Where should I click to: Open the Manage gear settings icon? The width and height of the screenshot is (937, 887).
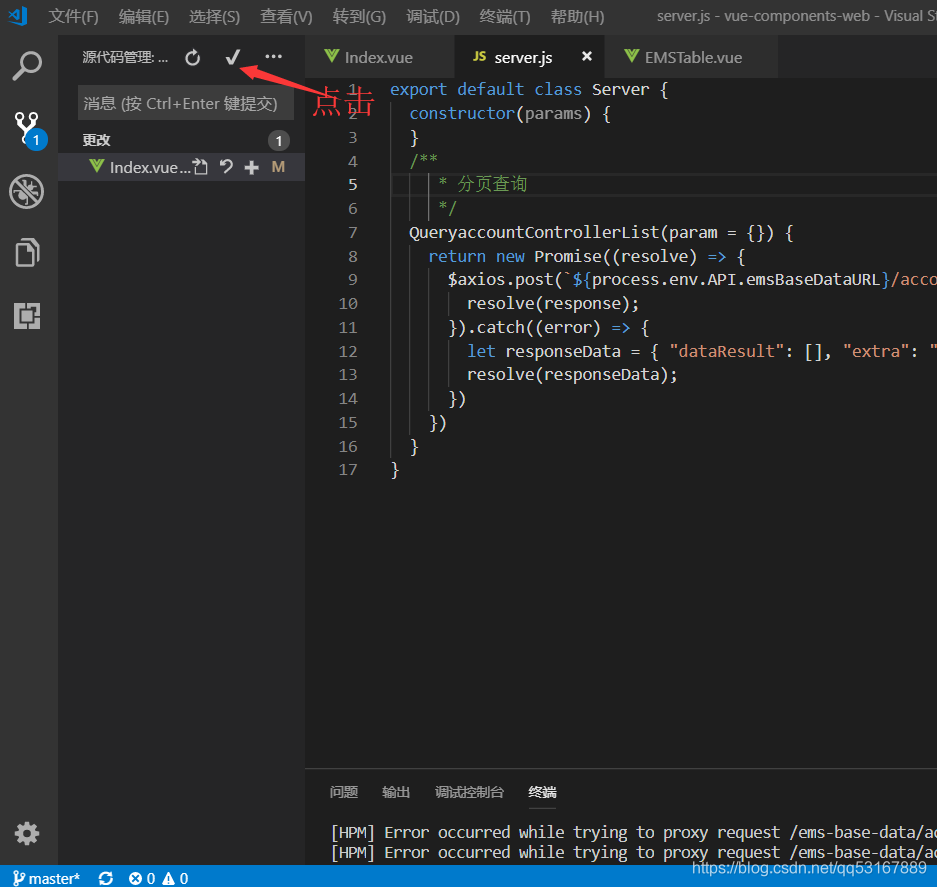pyautogui.click(x=27, y=833)
